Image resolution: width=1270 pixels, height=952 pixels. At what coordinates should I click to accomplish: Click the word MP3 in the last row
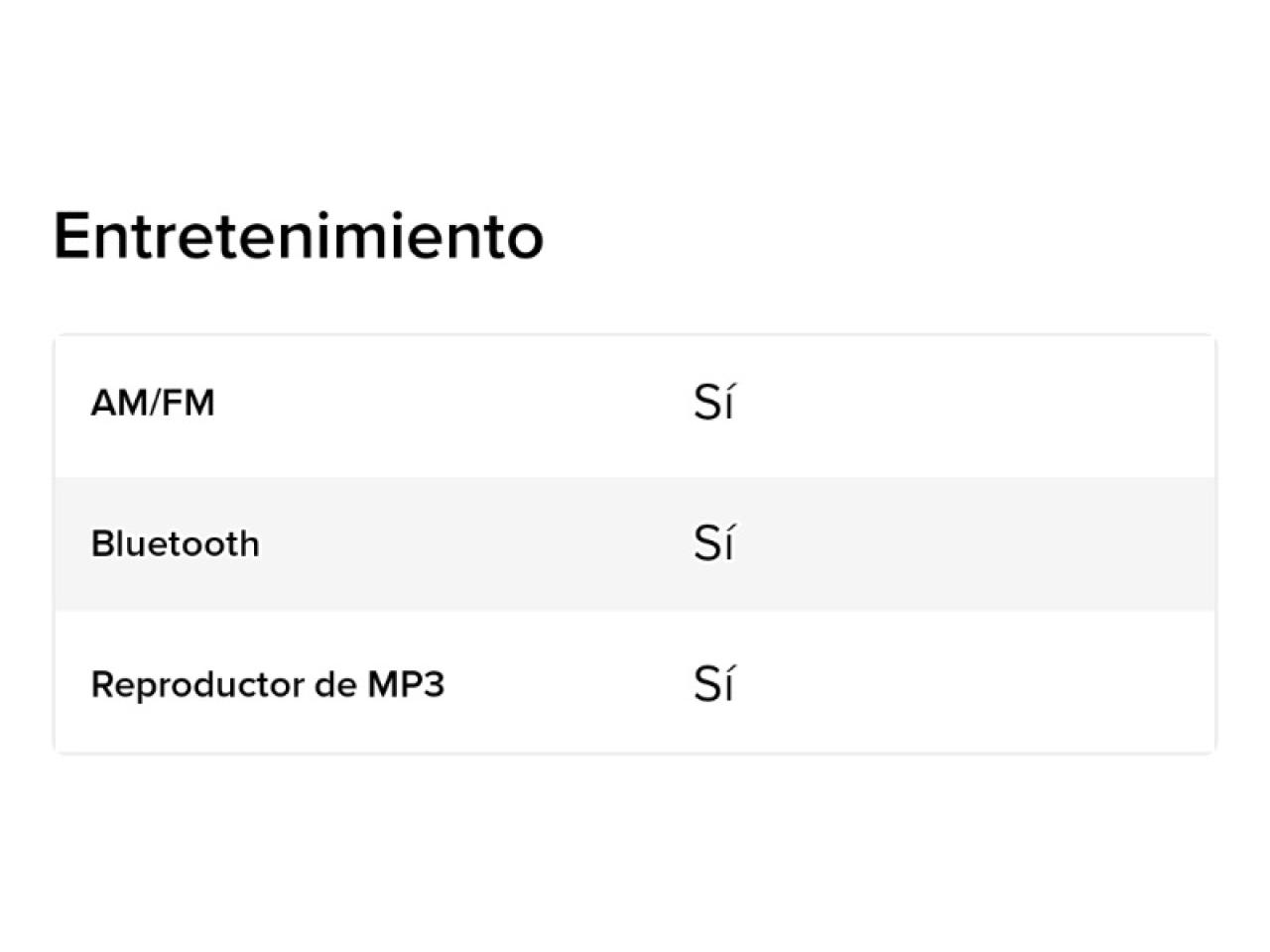[x=406, y=684]
